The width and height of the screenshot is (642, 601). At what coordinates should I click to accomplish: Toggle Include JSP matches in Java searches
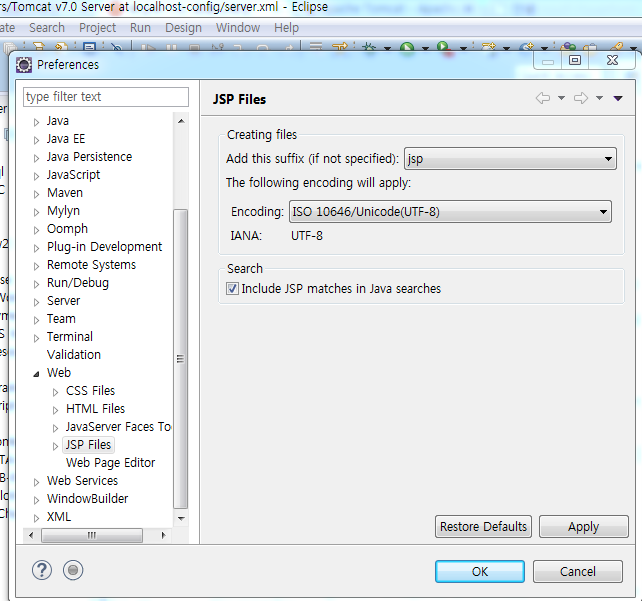(x=232, y=289)
